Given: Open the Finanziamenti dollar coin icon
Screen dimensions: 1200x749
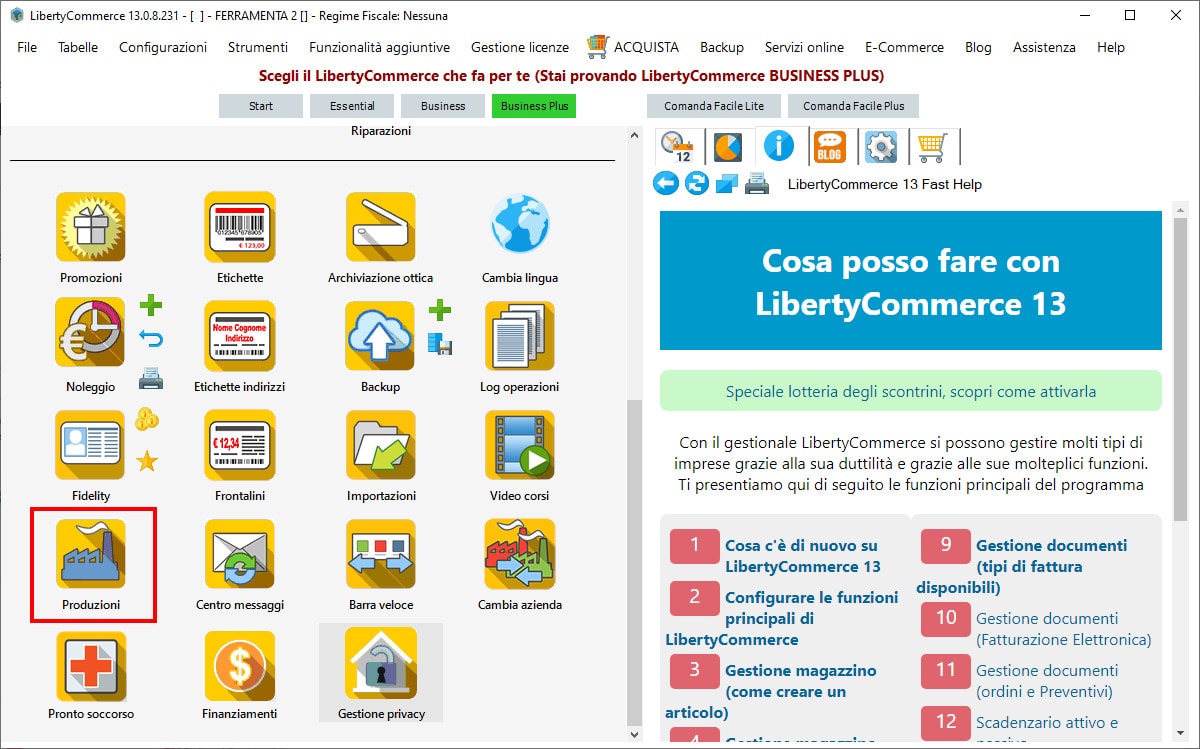Looking at the screenshot, I should tap(240, 665).
